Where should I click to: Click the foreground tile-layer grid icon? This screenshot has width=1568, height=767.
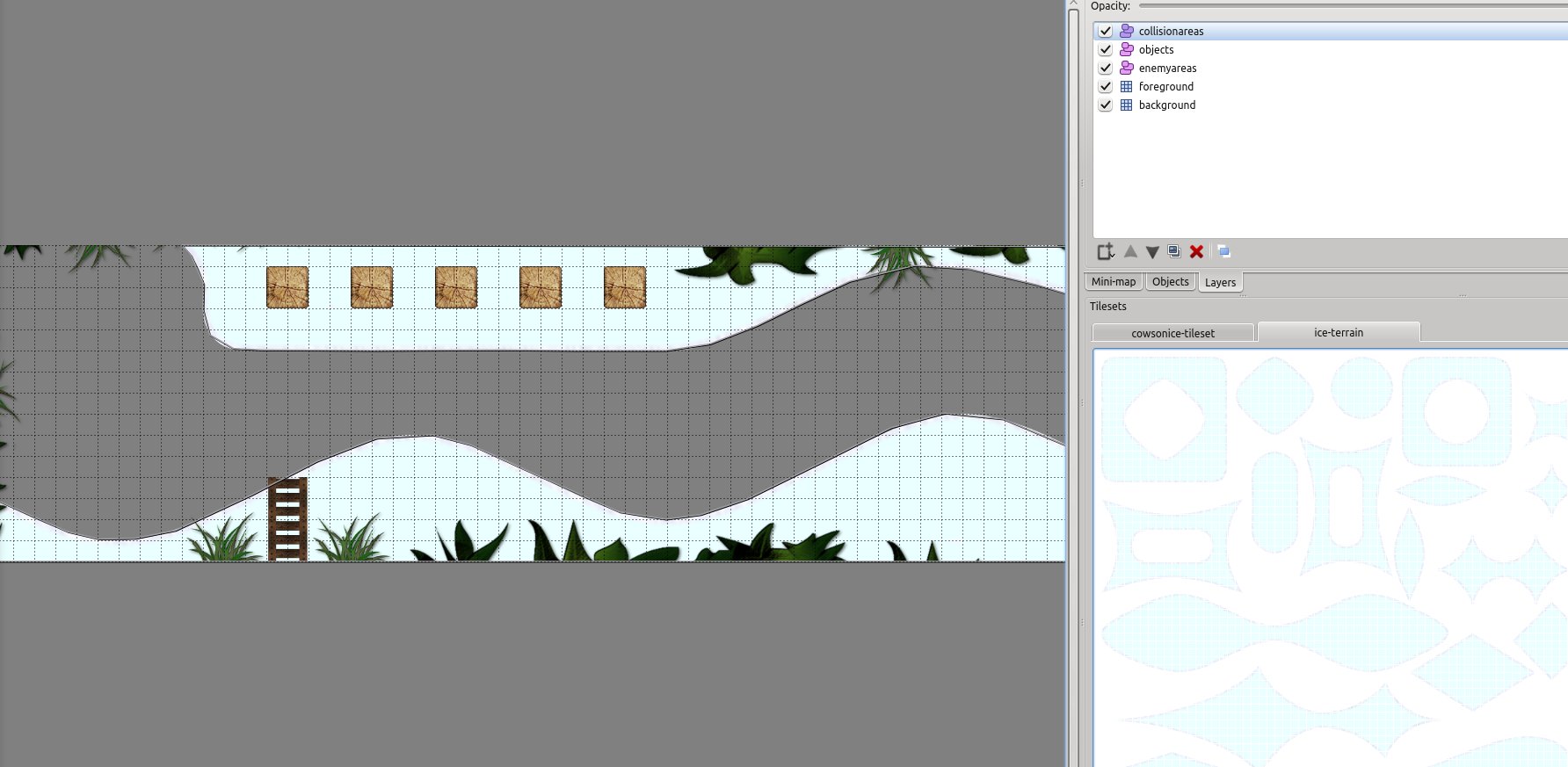pyautogui.click(x=1127, y=86)
